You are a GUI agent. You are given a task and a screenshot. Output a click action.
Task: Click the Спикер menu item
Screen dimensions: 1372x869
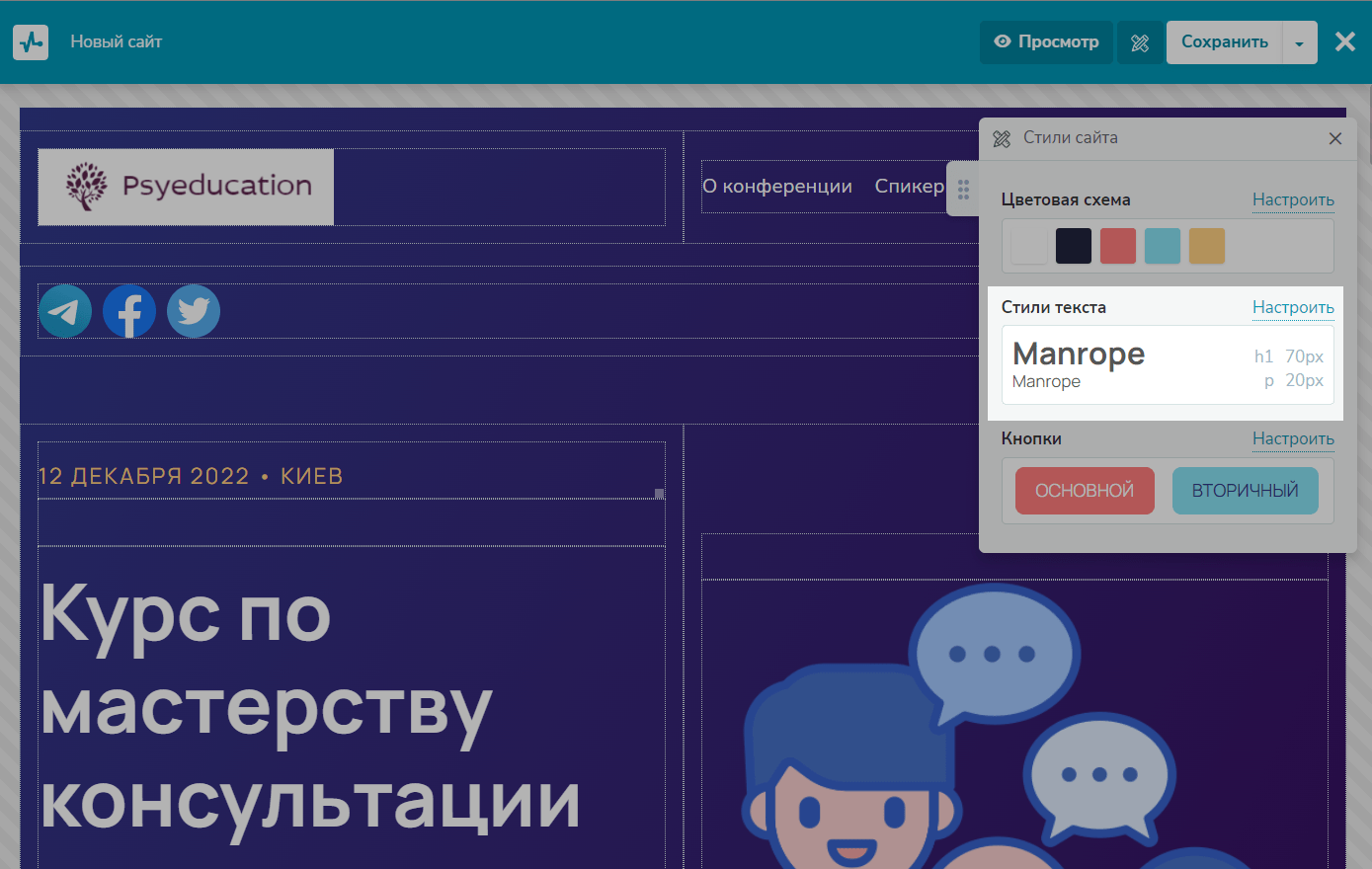click(910, 186)
